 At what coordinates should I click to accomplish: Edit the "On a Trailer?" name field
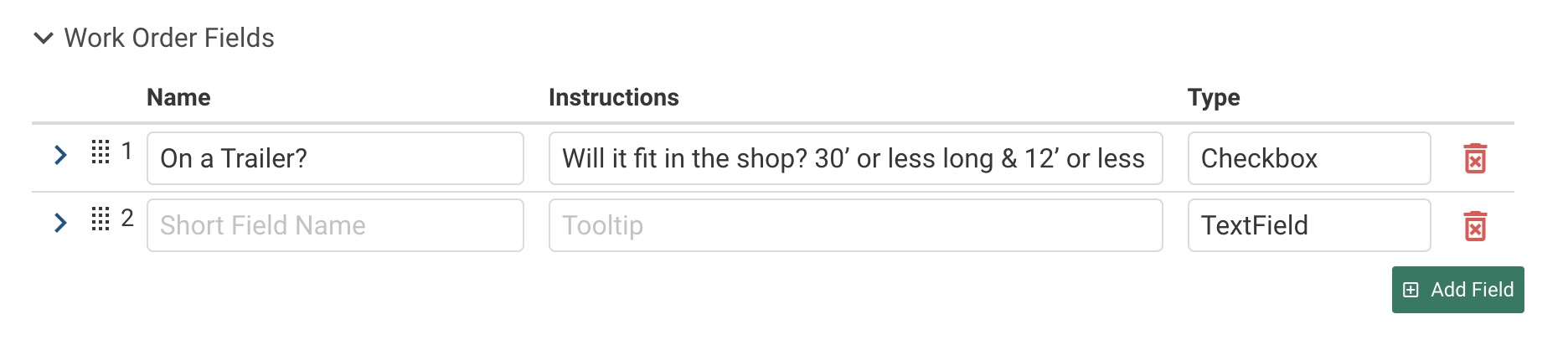click(335, 158)
